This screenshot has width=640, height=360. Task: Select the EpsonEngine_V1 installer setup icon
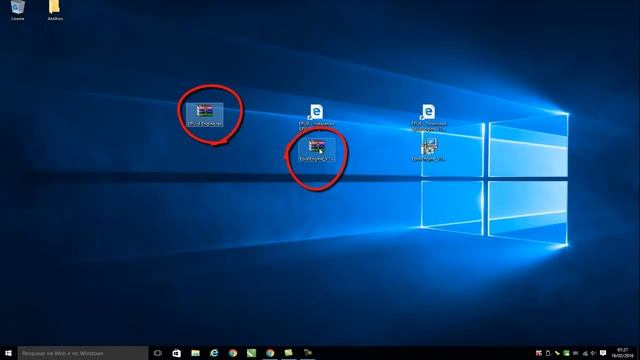(x=428, y=150)
